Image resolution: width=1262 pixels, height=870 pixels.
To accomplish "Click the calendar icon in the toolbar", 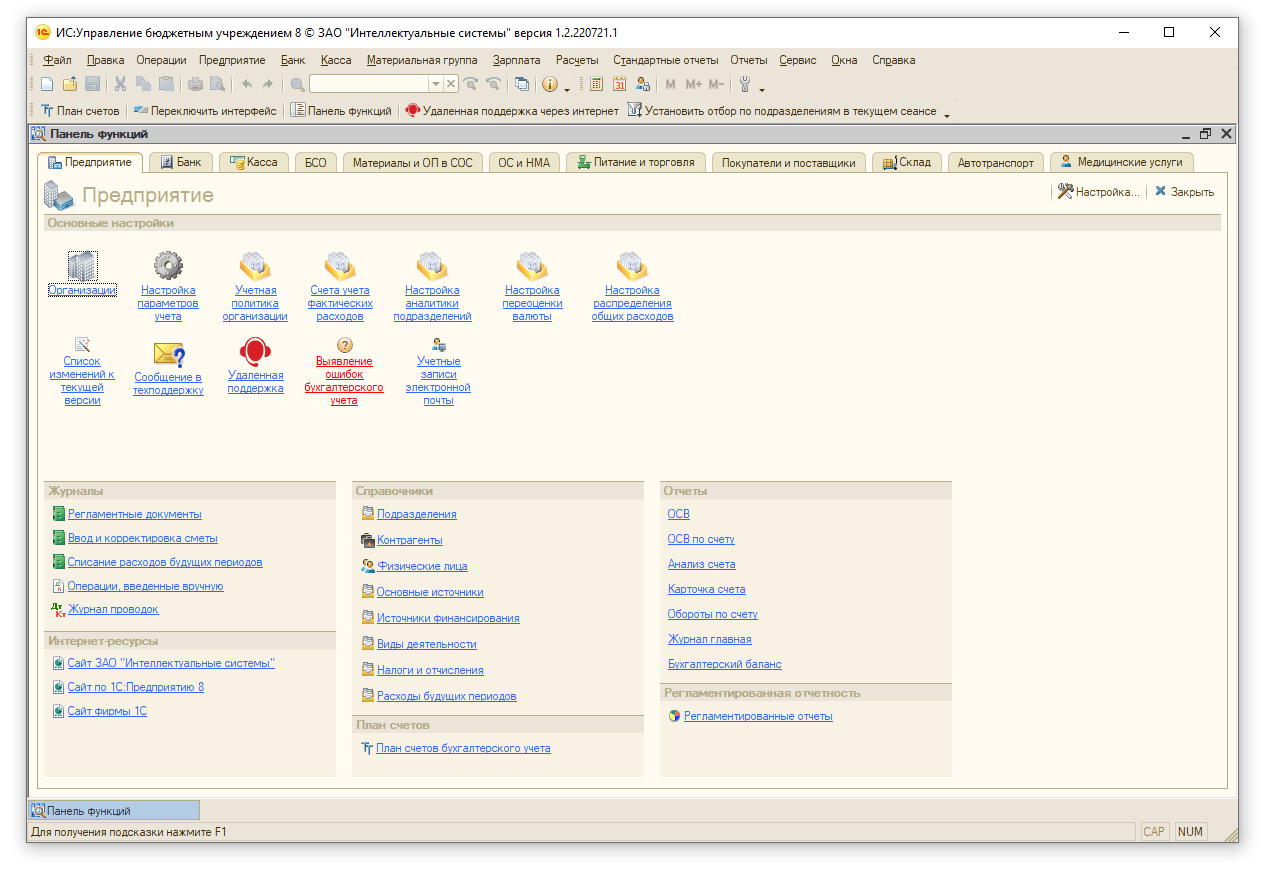I will tap(619, 85).
